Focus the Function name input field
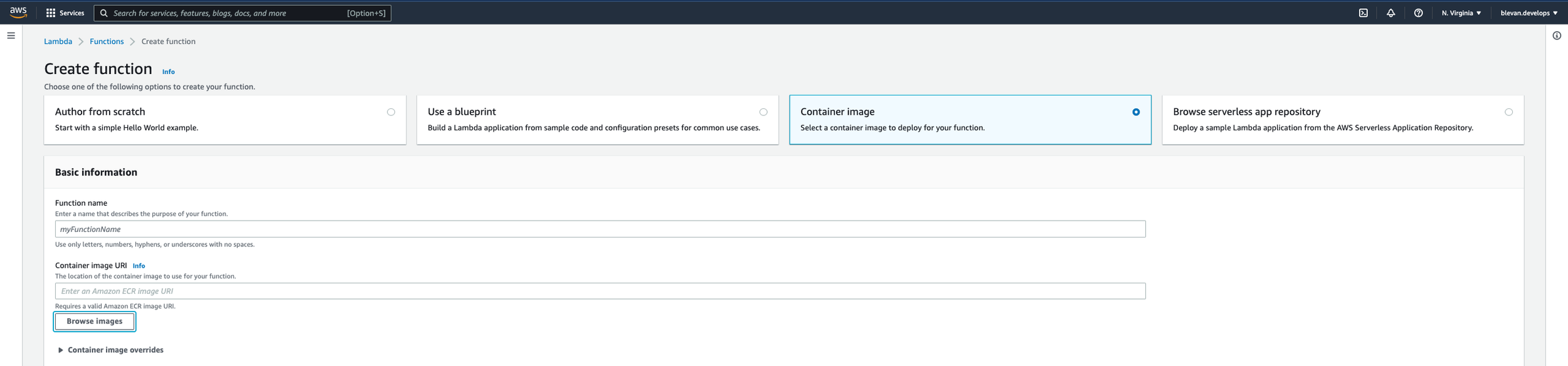Screen dimensions: 1568x366 coord(600,229)
